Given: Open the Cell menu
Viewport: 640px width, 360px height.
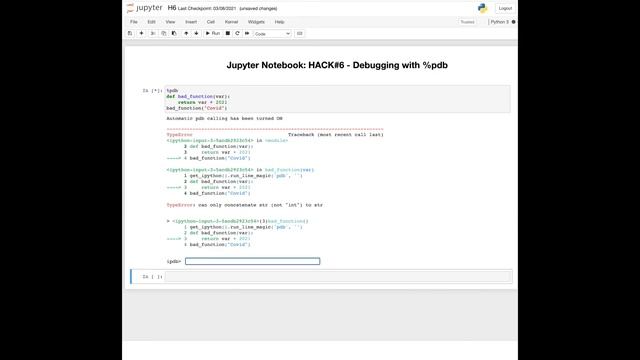Looking at the screenshot, I should pyautogui.click(x=211, y=22).
